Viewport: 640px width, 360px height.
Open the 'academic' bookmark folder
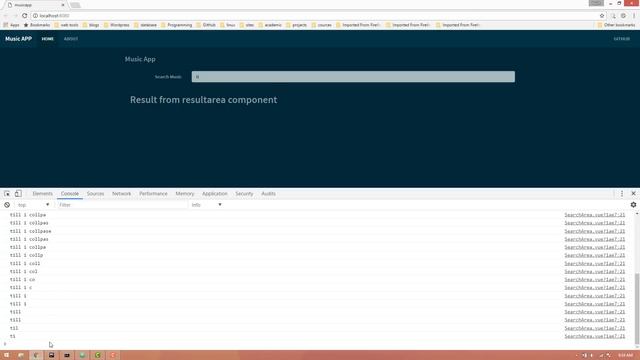[x=270, y=25]
